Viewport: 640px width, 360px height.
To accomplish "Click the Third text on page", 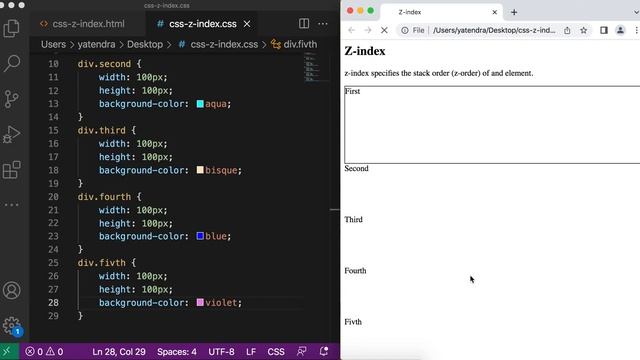I will (353, 220).
